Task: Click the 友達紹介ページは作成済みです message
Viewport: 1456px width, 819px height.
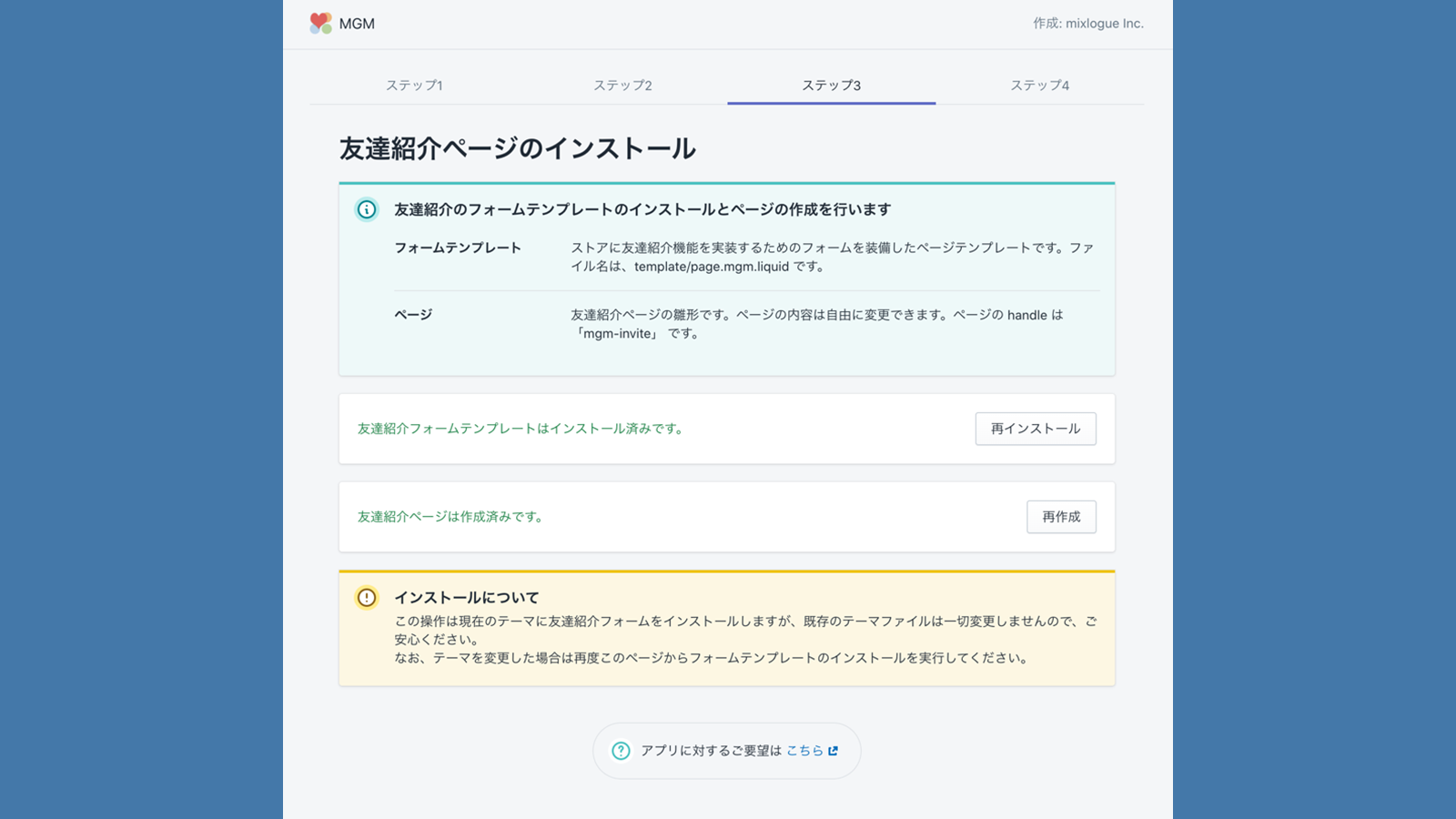Action: pos(451,517)
